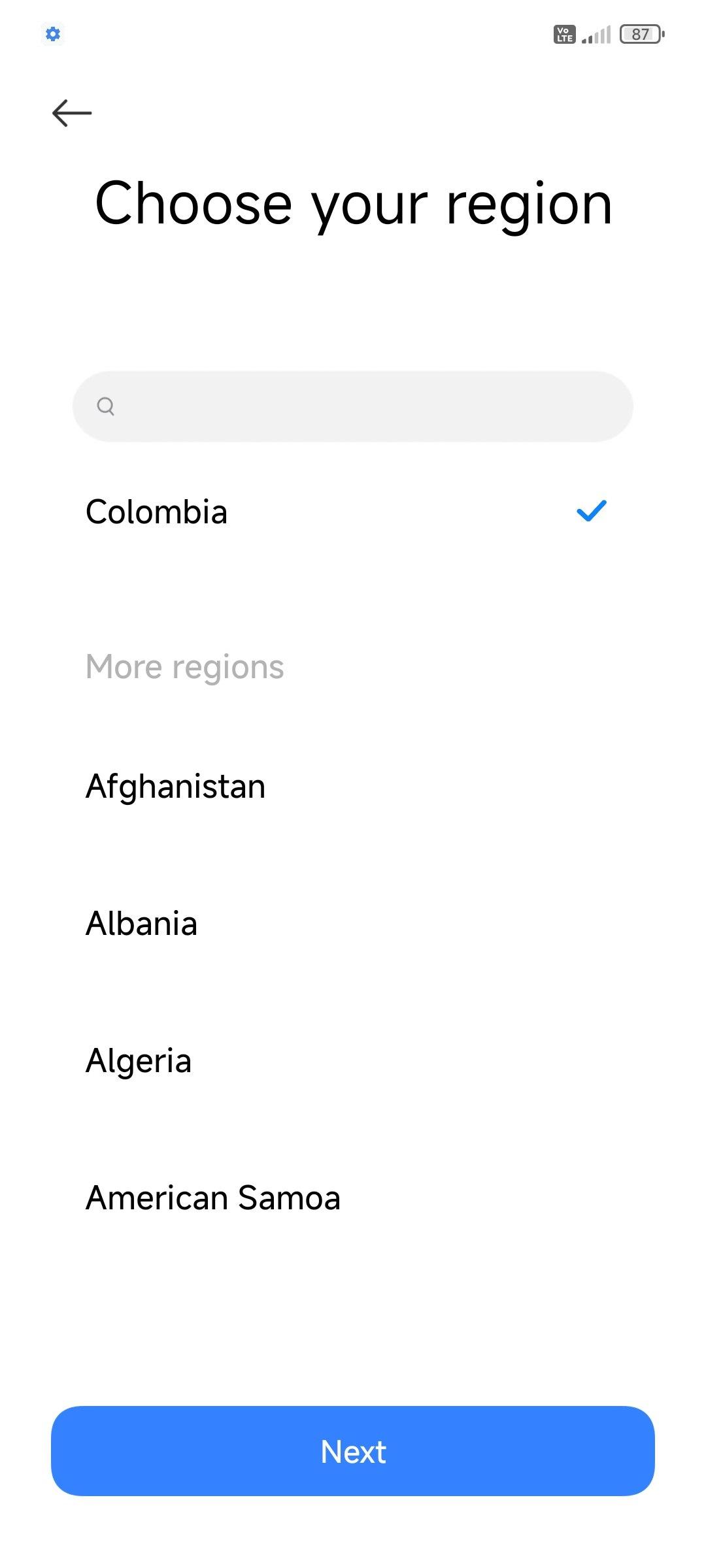Tap the signal strength bars icon

tap(596, 35)
